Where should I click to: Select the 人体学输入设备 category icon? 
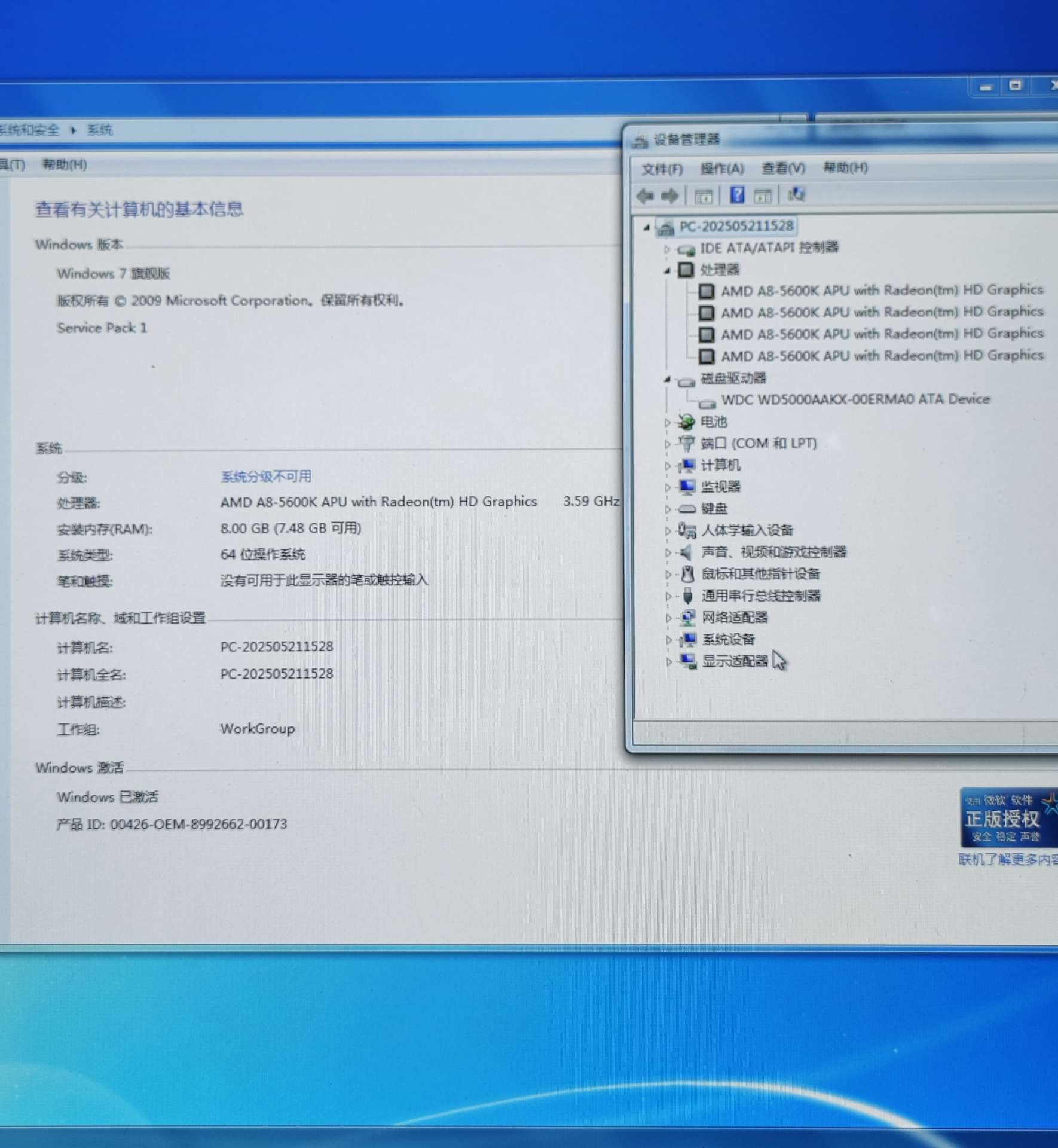687,530
